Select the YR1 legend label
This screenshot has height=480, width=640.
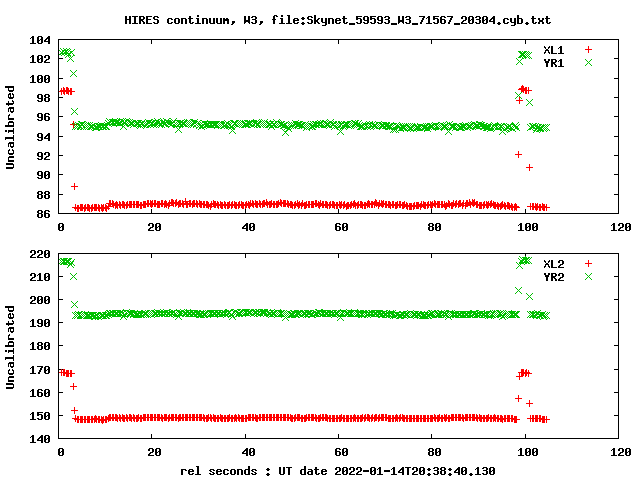(553, 63)
